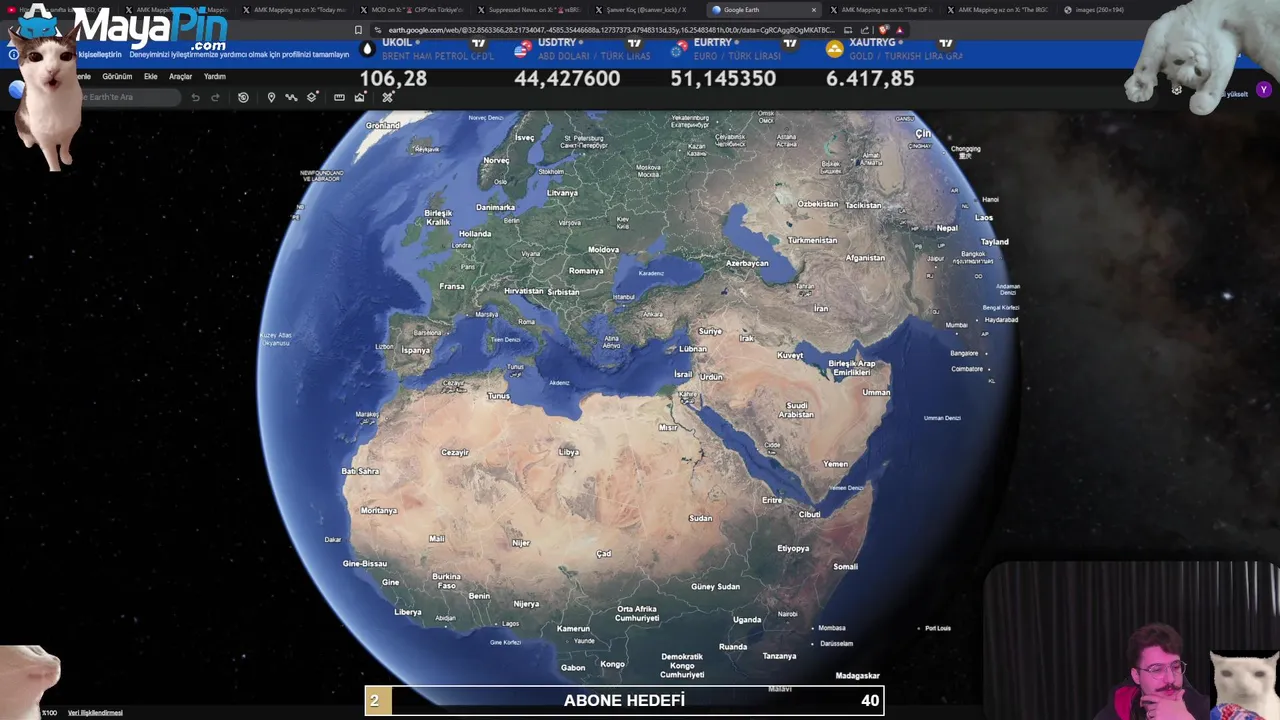Click the Azerbaycan label on globe
Viewport: 1280px width, 720px height.
(x=747, y=263)
